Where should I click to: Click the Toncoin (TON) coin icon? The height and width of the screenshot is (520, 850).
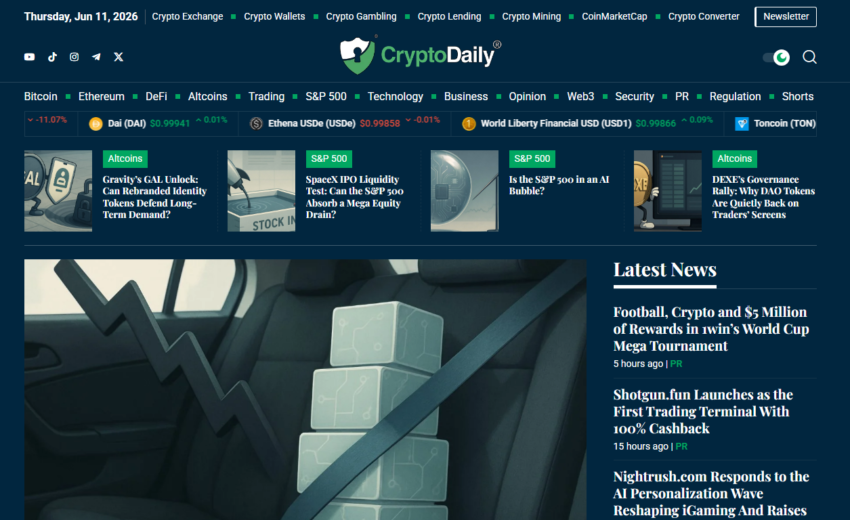point(742,124)
